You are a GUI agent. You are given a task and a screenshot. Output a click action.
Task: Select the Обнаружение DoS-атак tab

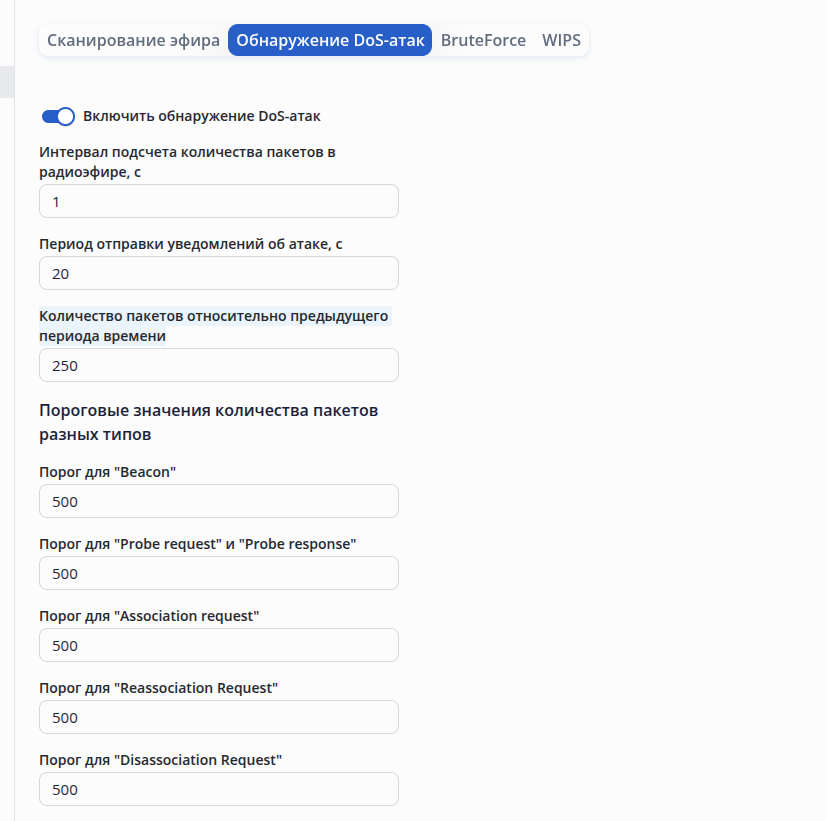coord(330,41)
